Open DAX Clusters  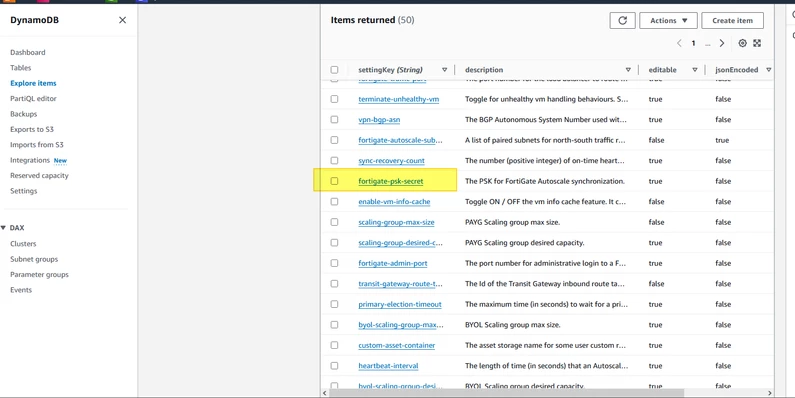(23, 243)
